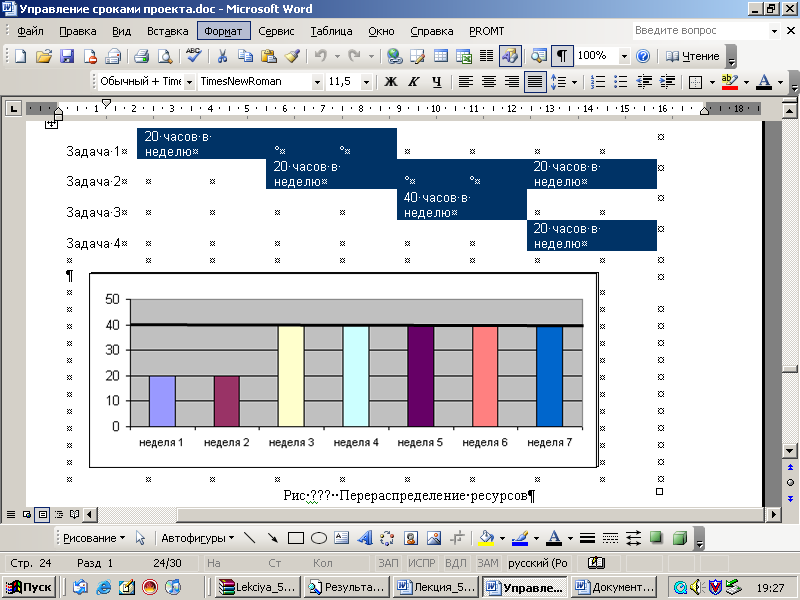Insert a Text Box from Drawing toolbar
Screen dimensions: 800x600
tap(342, 538)
